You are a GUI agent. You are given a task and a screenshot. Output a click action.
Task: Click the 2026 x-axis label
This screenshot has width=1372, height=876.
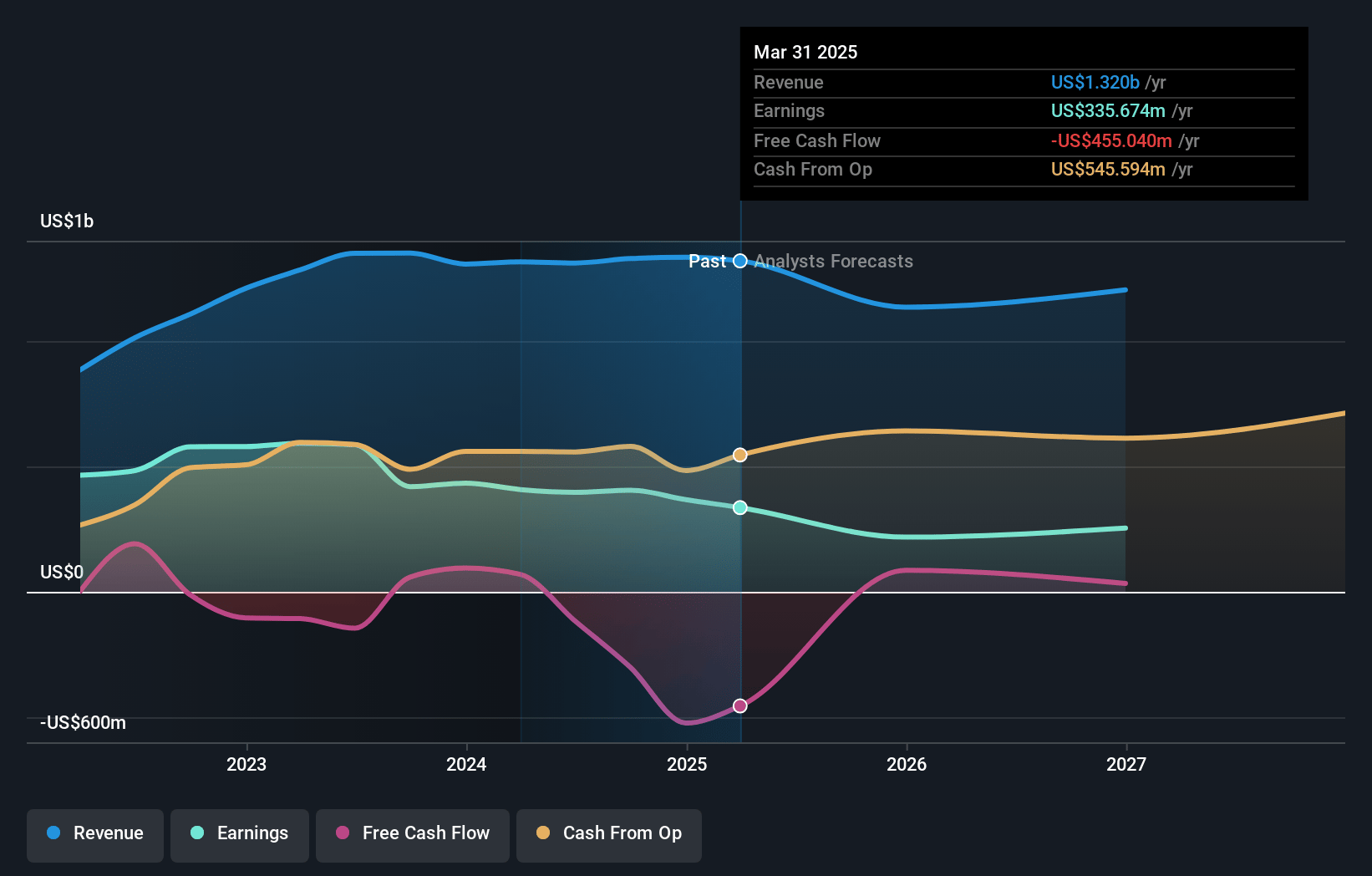[x=907, y=764]
